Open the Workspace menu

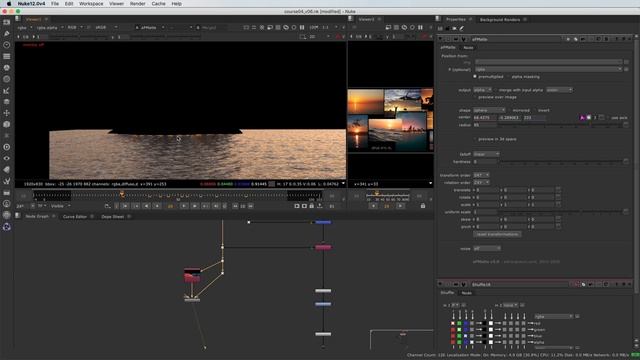(91, 4)
